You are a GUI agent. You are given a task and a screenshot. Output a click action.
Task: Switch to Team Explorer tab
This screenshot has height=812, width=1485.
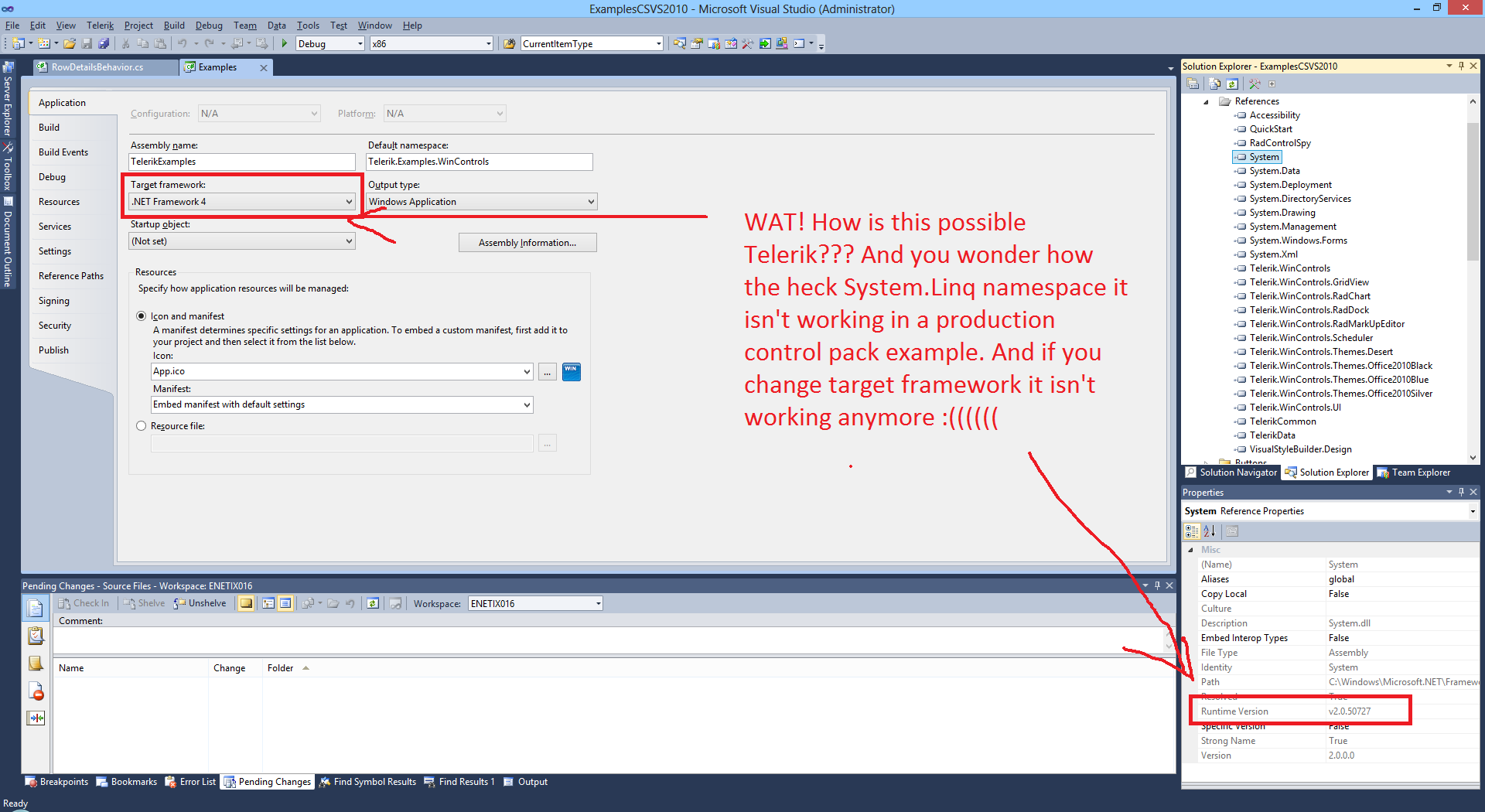1414,473
